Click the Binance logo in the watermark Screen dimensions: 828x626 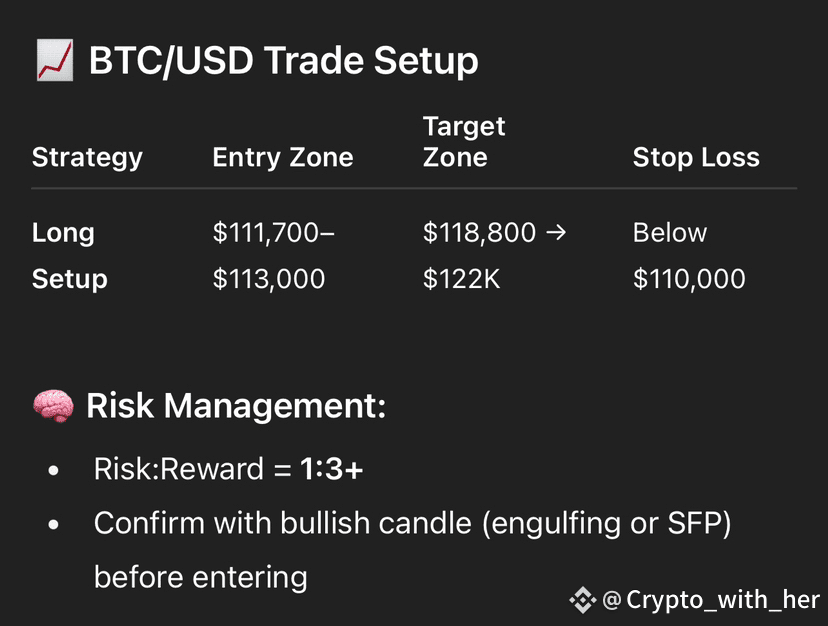tap(583, 600)
